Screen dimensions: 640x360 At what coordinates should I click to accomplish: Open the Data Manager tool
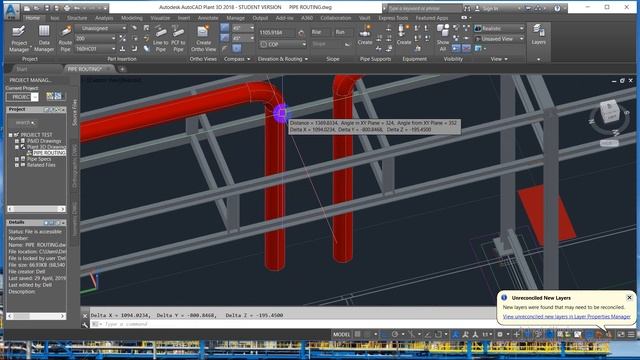[x=44, y=38]
